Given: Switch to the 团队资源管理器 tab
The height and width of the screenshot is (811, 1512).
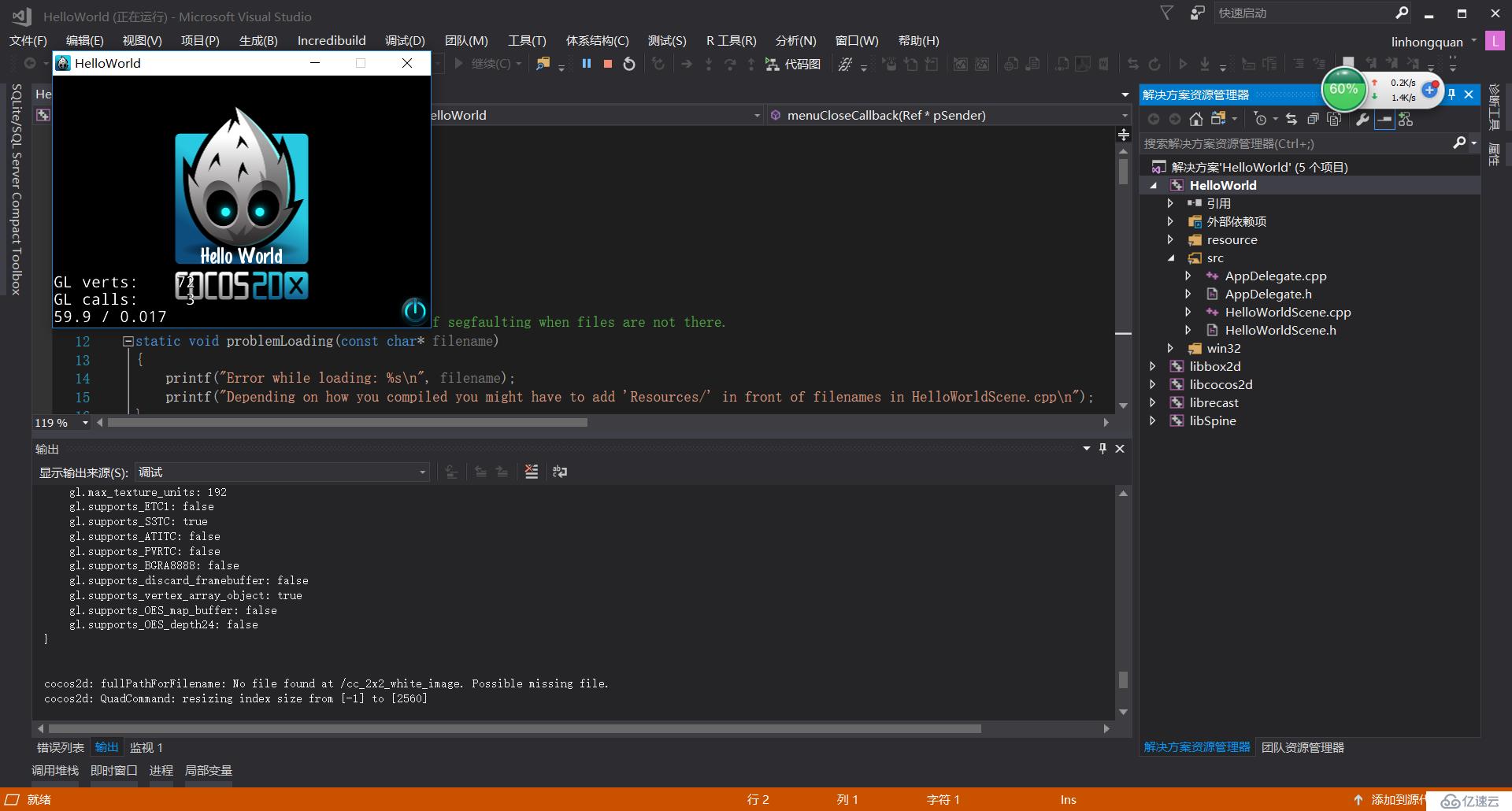Looking at the screenshot, I should (x=1303, y=747).
